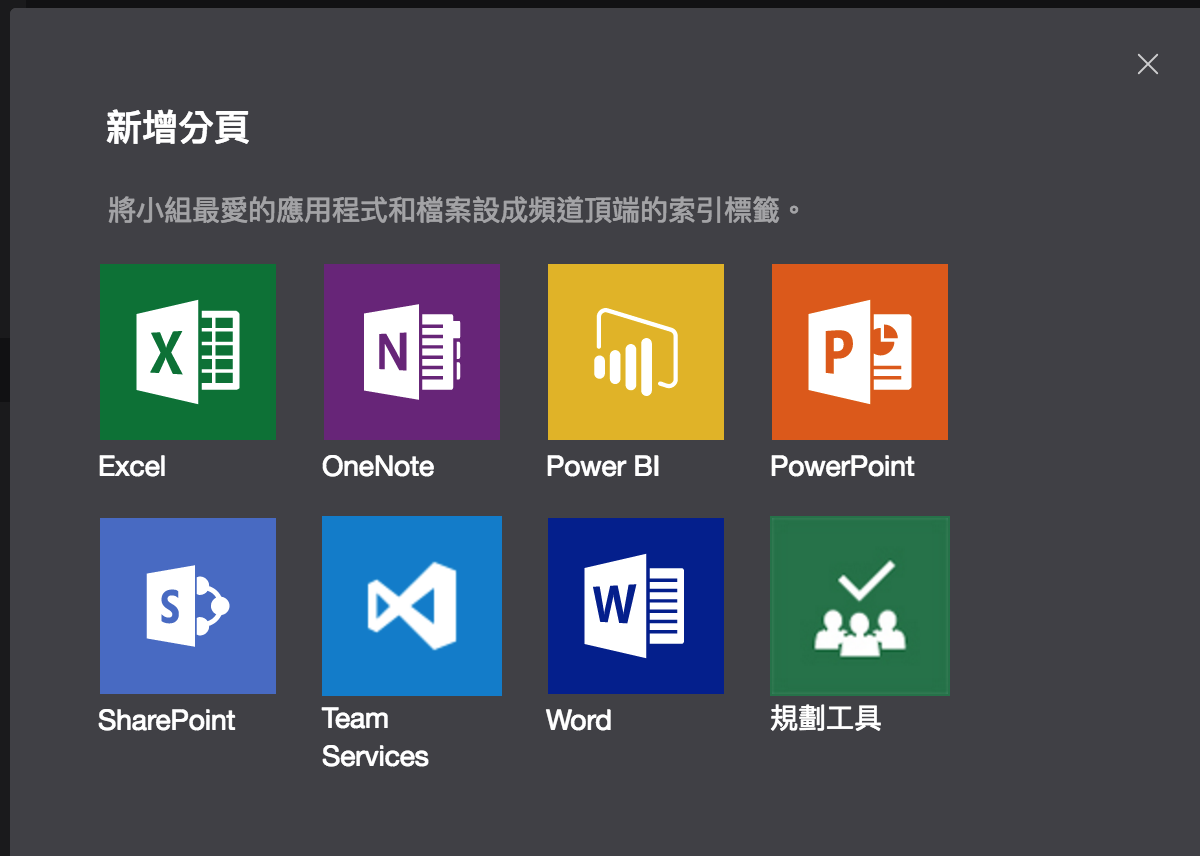Click the 規劃工具 label text
Viewport: 1200px width, 856px height.
(826, 719)
